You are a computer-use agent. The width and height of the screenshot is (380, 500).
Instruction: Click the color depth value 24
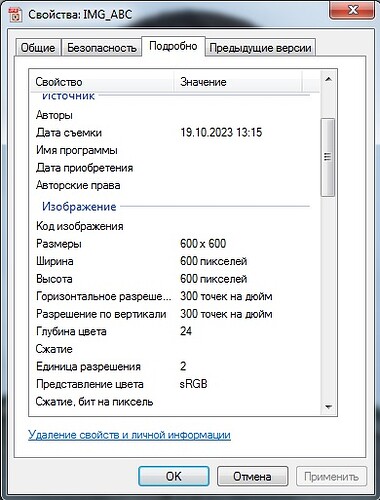click(x=186, y=331)
